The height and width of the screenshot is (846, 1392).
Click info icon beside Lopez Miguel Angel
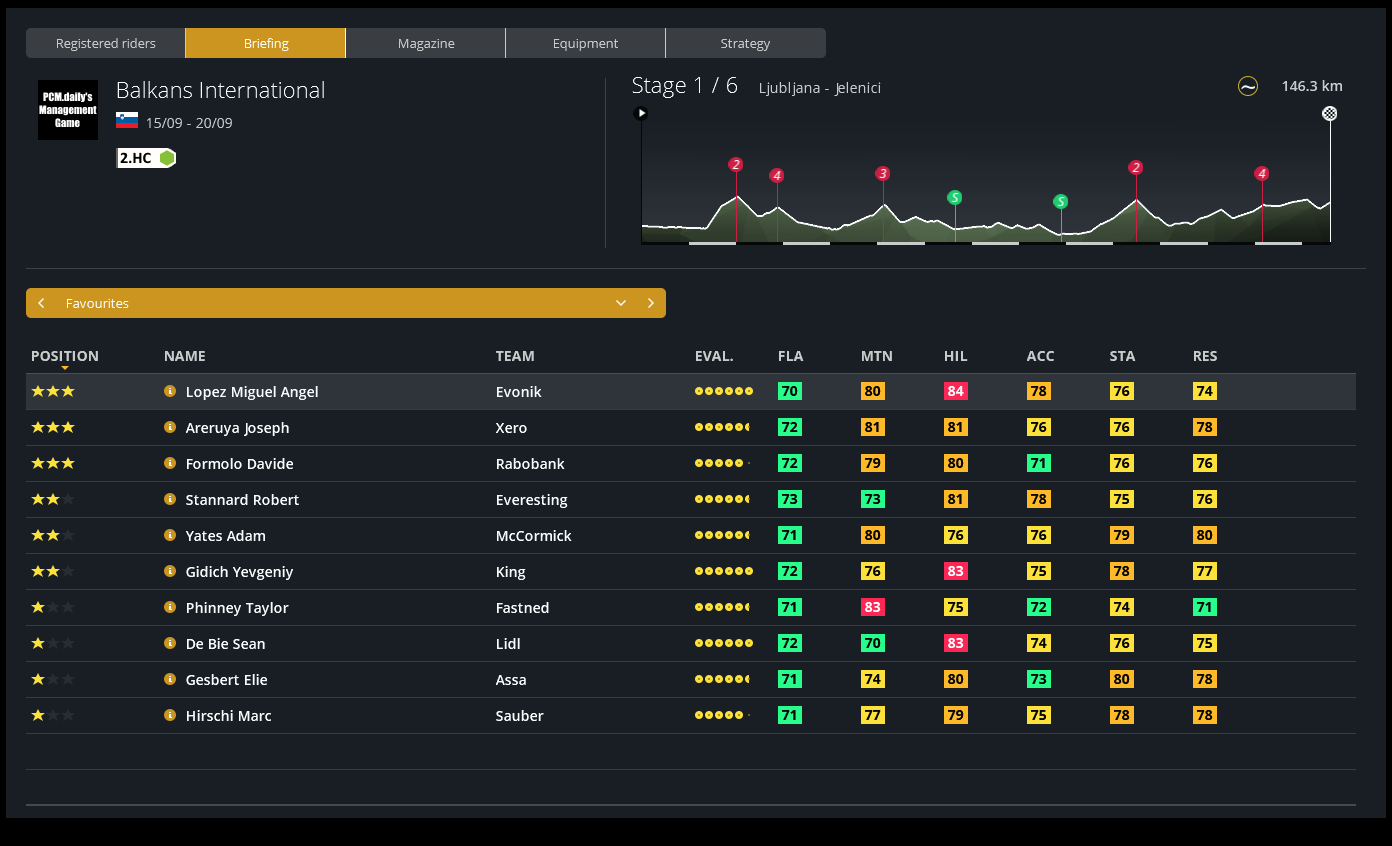point(170,391)
